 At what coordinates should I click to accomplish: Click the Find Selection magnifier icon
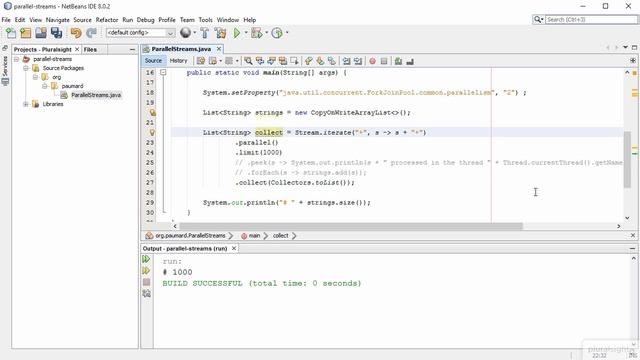tap(248, 61)
